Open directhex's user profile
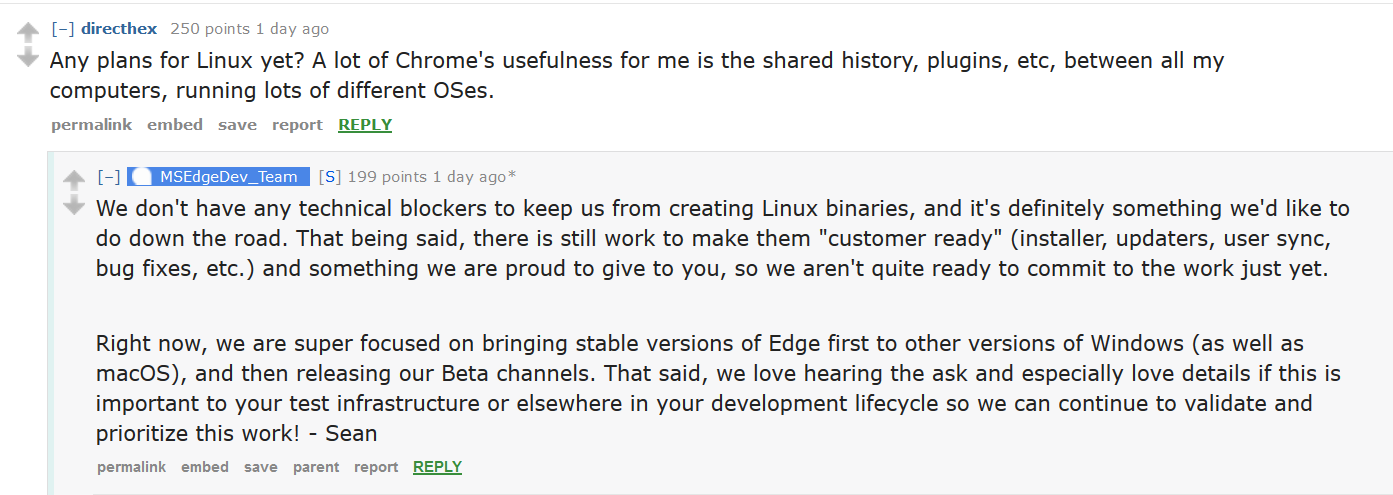The height and width of the screenshot is (495, 1393). tap(119, 29)
